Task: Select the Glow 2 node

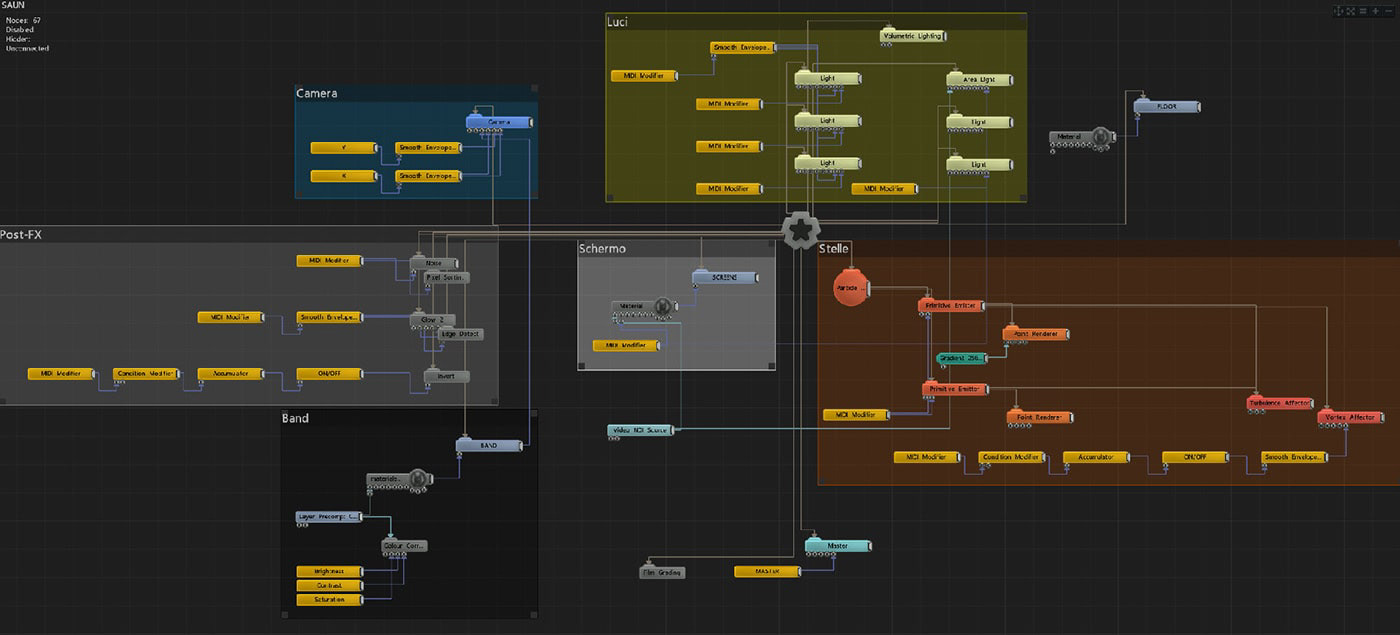Action: coord(433,320)
